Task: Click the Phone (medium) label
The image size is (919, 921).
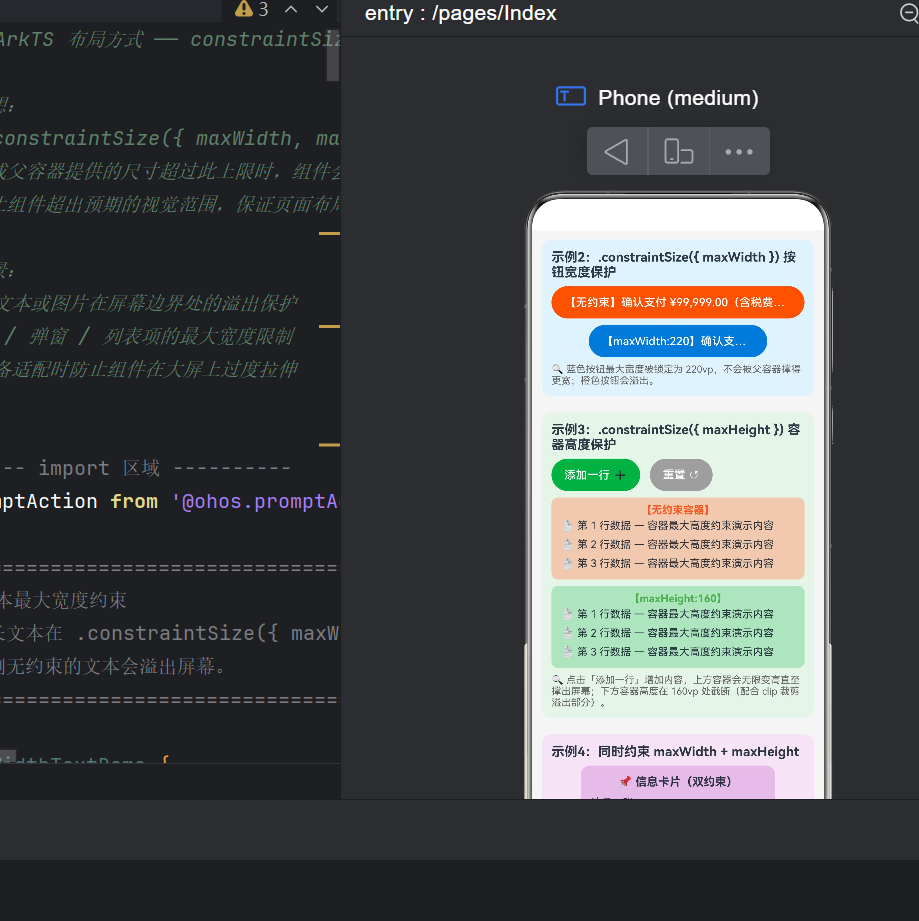Action: pyautogui.click(x=678, y=98)
